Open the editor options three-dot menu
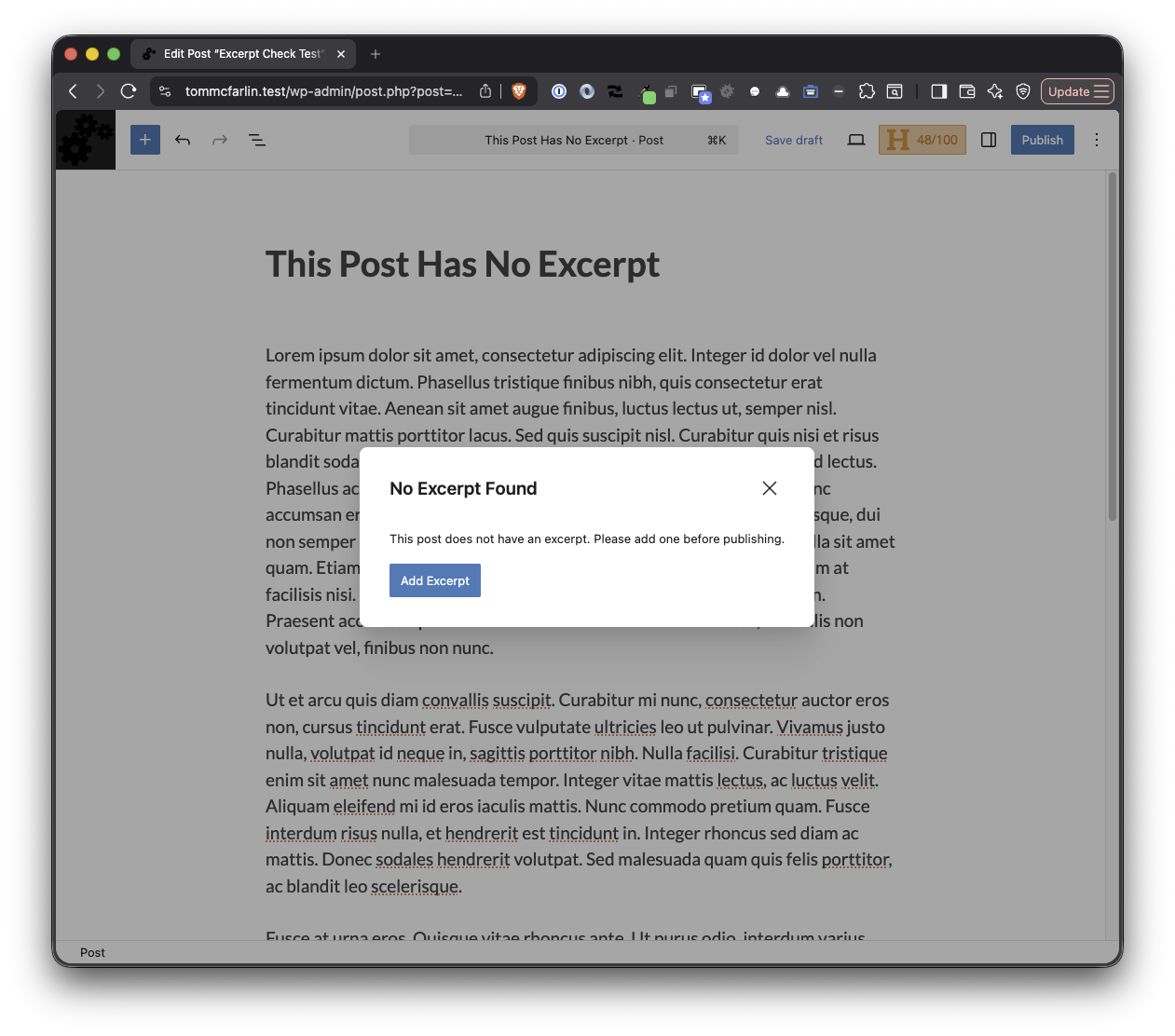The width and height of the screenshot is (1175, 1036). point(1097,140)
